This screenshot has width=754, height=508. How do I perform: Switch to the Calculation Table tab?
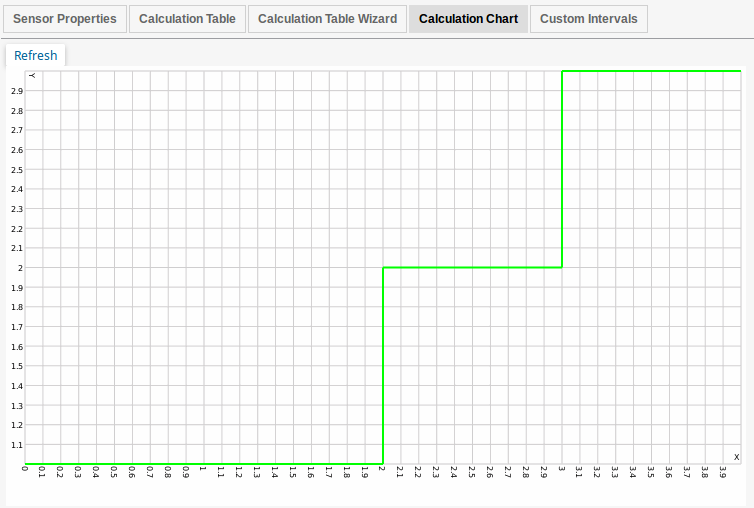pyautogui.click(x=187, y=19)
